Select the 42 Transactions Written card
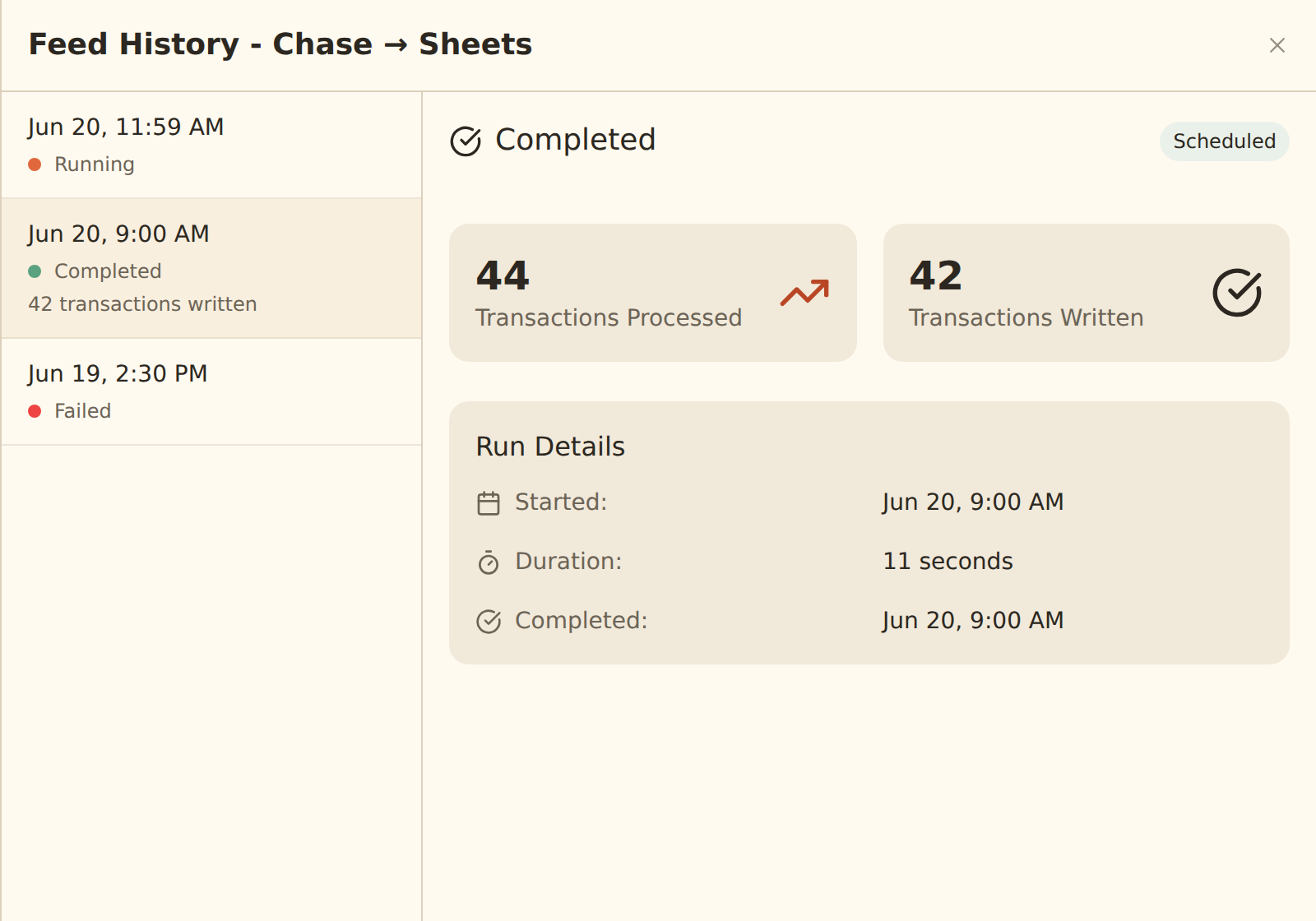This screenshot has height=921, width=1316. point(1086,293)
